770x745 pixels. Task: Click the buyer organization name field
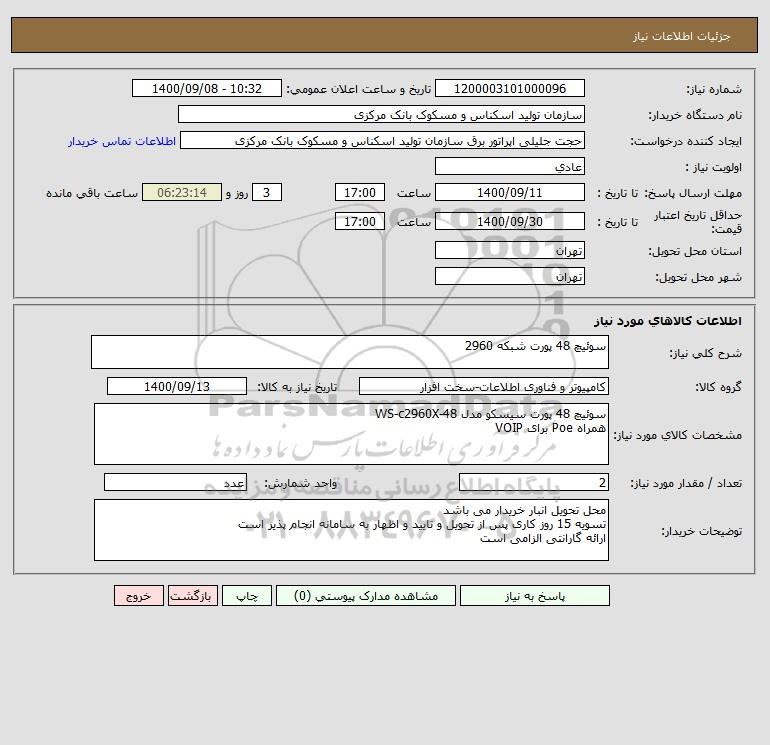click(x=381, y=114)
